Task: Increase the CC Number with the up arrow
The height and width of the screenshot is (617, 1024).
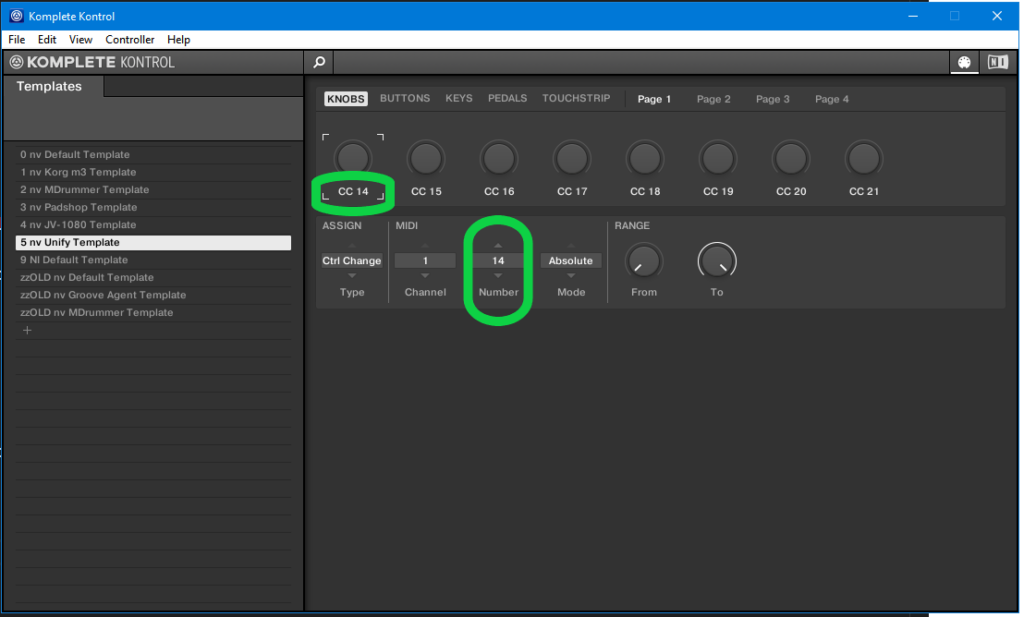Action: click(498, 245)
